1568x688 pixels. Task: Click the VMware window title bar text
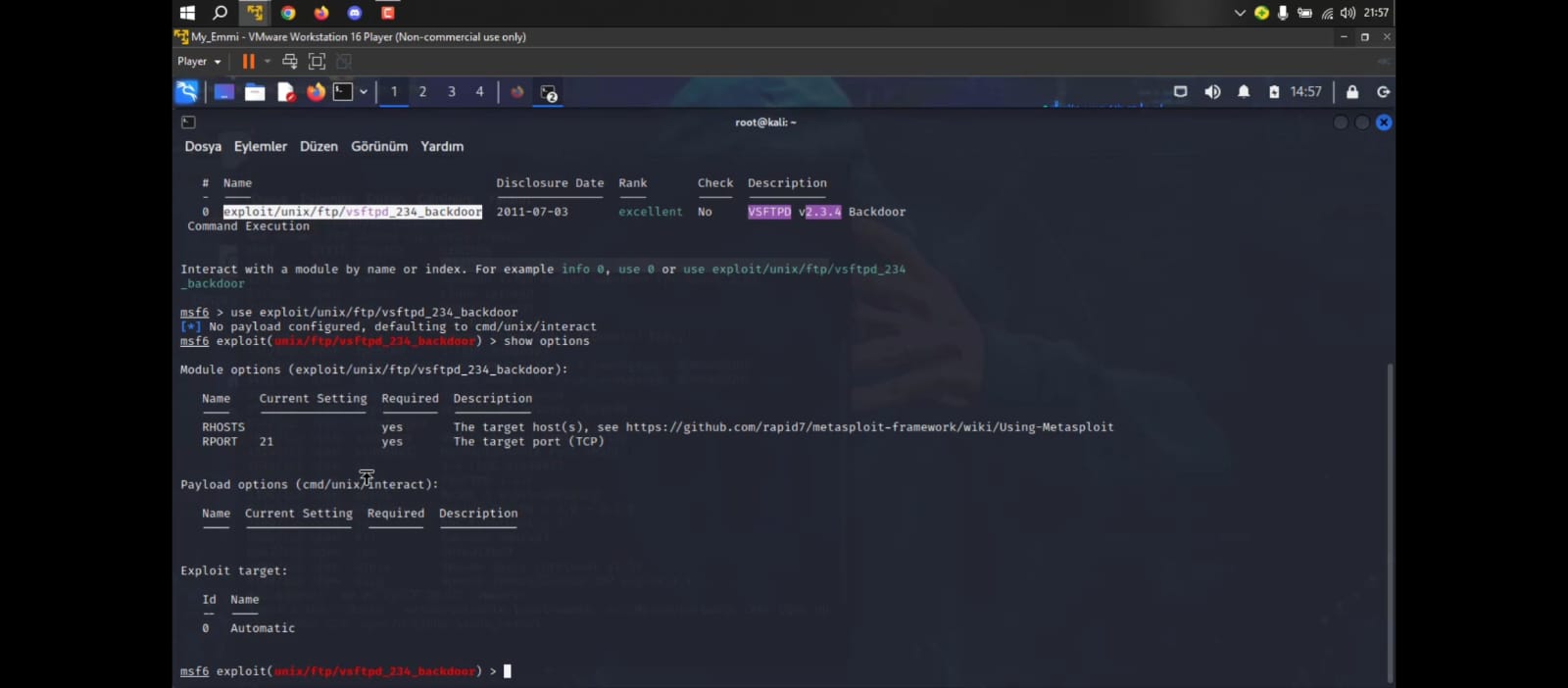pyautogui.click(x=359, y=37)
